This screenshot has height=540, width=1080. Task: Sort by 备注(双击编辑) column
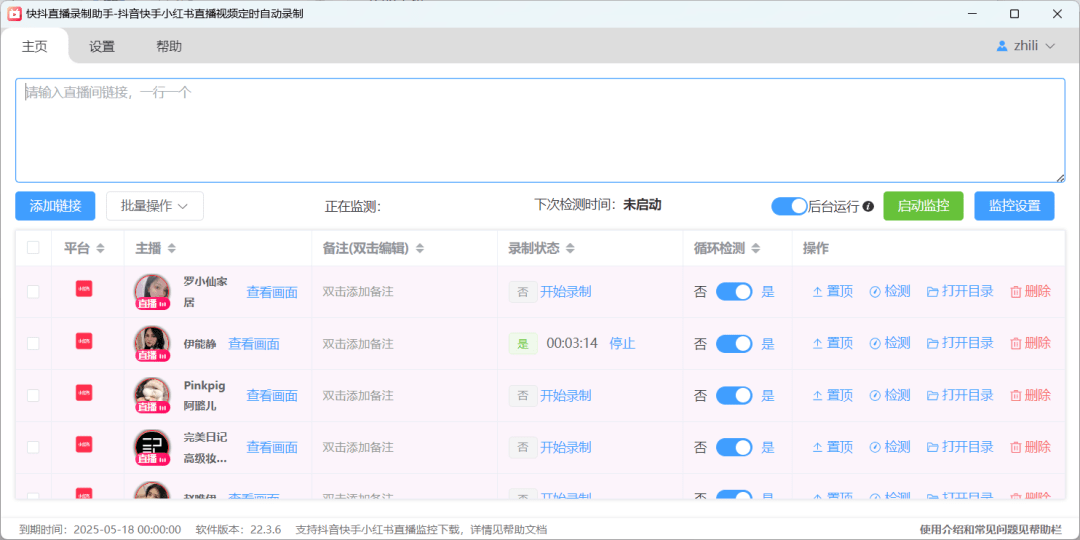tap(419, 249)
